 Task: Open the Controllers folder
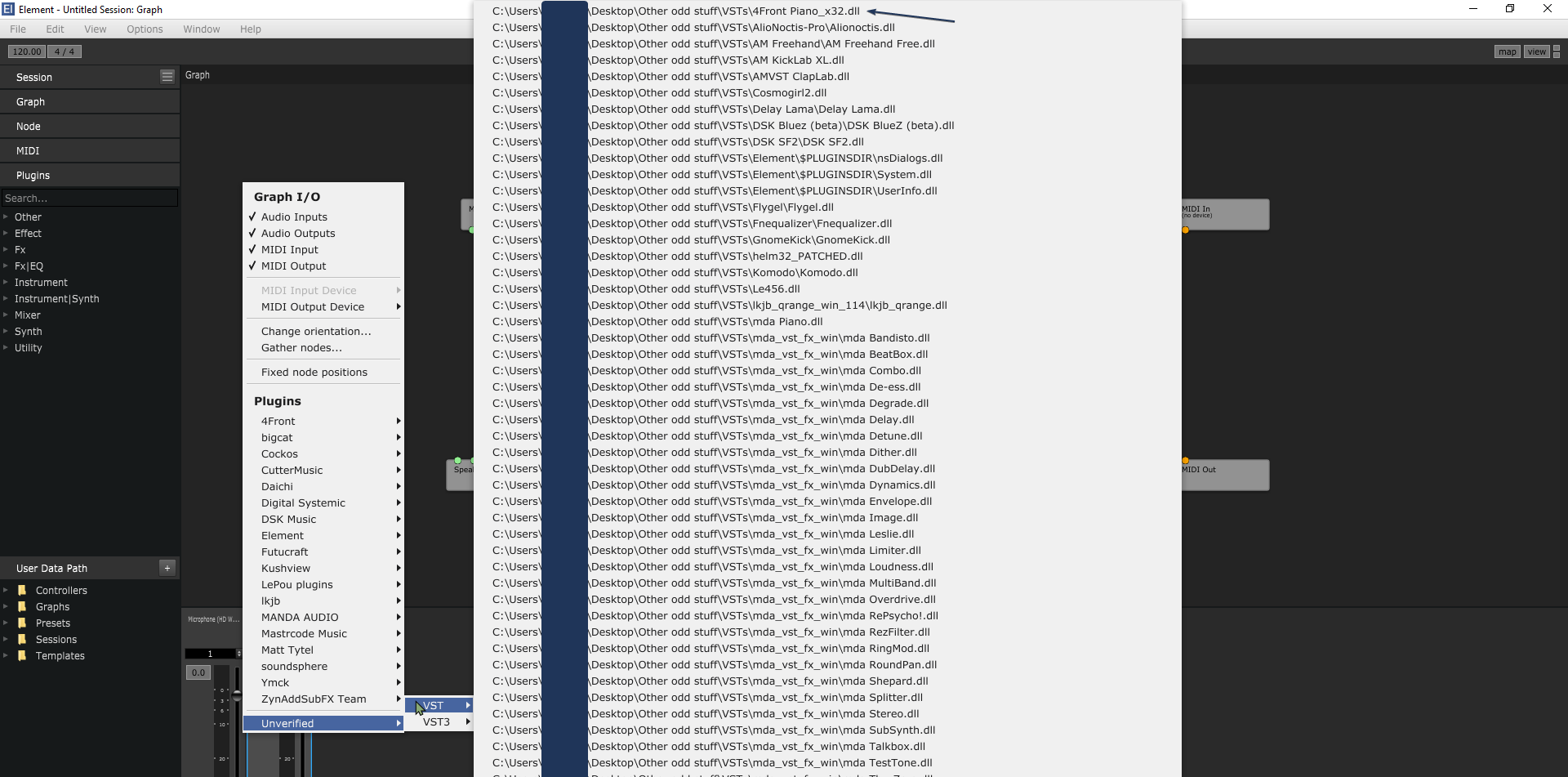(61, 591)
